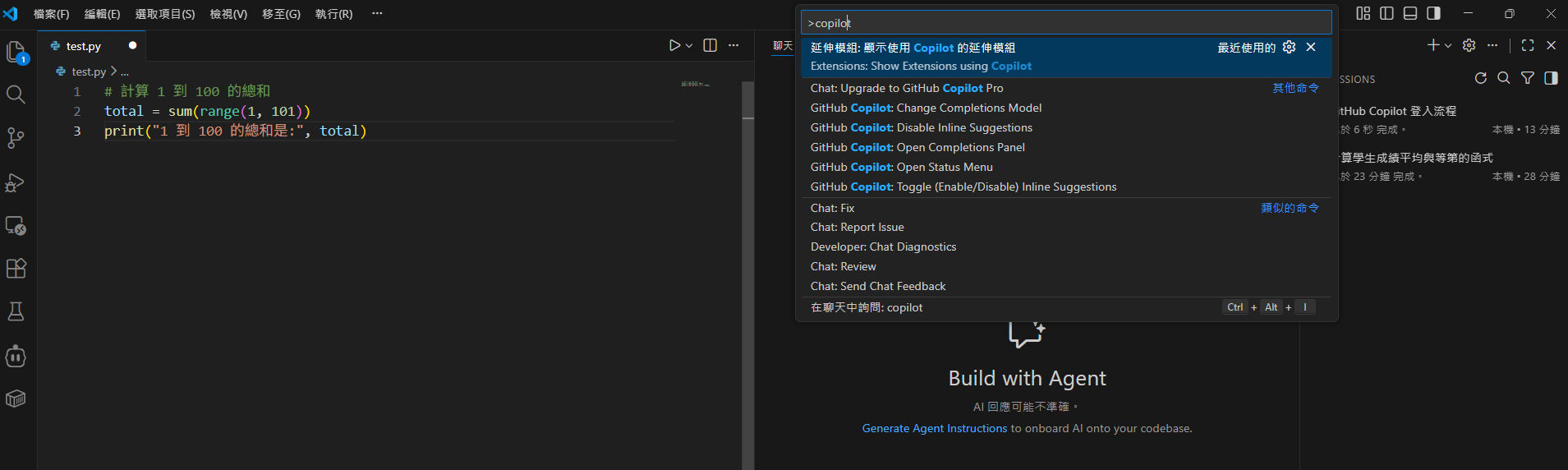
Task: Open the 檔案(F) menu
Action: pyautogui.click(x=51, y=14)
